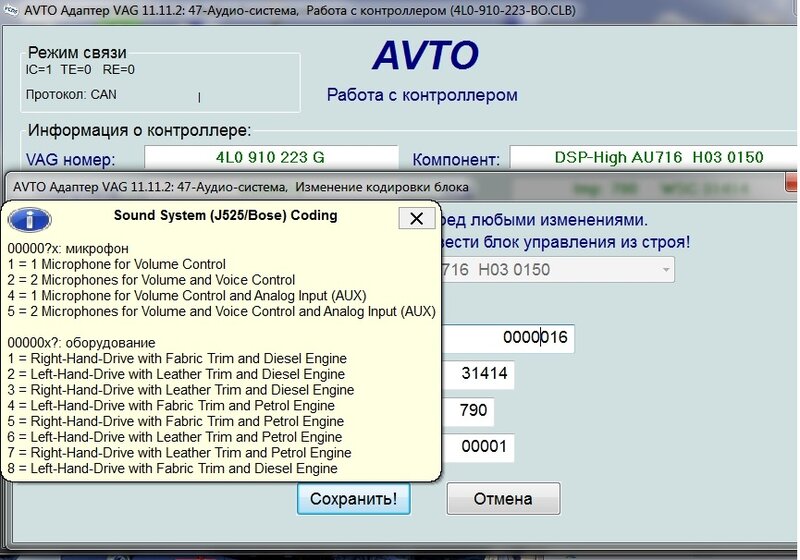Click 'Right-Hand-Drive with Fabric Trim and Petrol Engine'

point(187,421)
